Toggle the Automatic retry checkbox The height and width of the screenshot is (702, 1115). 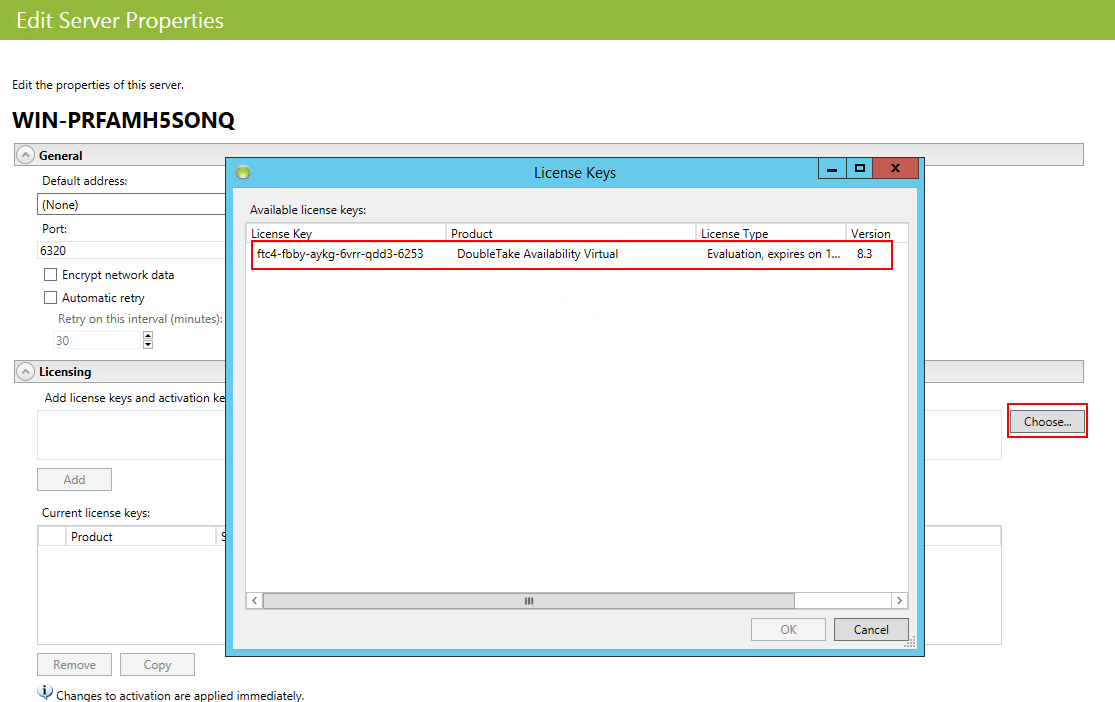[51, 298]
